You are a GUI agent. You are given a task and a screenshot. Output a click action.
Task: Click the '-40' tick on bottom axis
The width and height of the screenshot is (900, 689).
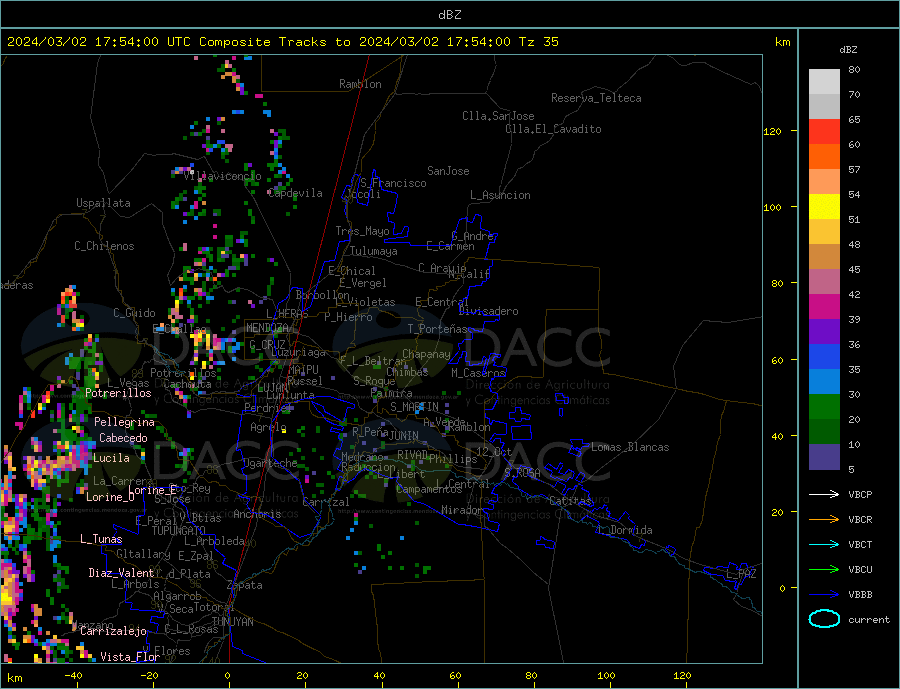click(73, 676)
